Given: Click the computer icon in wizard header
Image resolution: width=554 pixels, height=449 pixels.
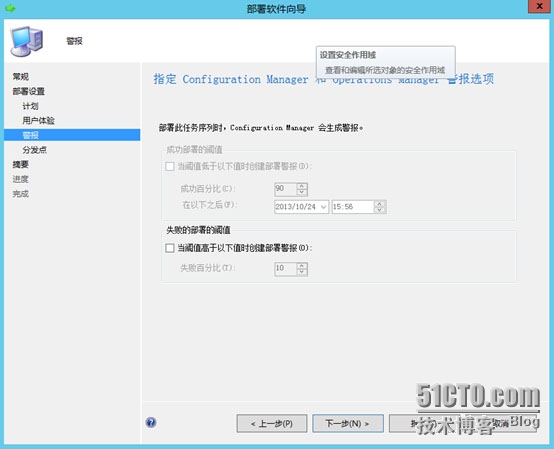Looking at the screenshot, I should [27, 41].
